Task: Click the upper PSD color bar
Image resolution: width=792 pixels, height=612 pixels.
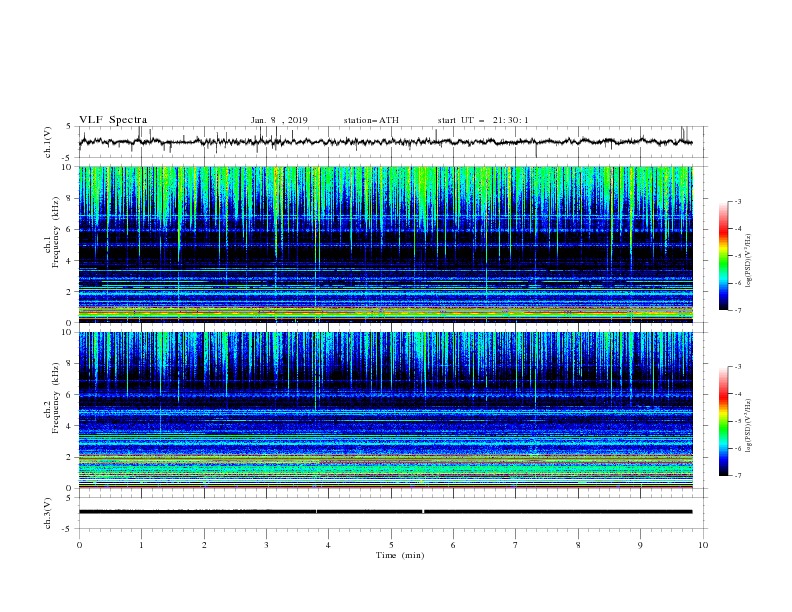Action: coord(724,256)
